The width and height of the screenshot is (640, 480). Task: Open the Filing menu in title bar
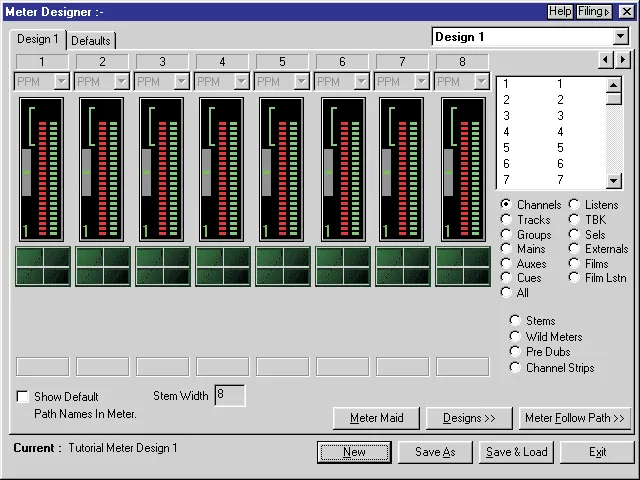[x=594, y=11]
